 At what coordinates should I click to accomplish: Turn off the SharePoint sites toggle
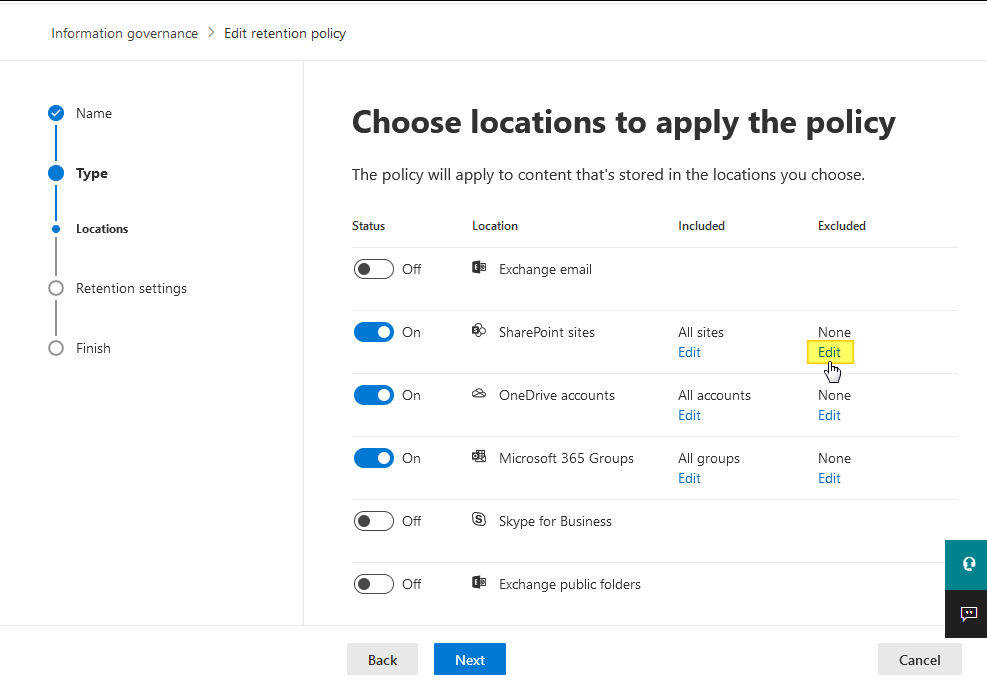point(374,332)
